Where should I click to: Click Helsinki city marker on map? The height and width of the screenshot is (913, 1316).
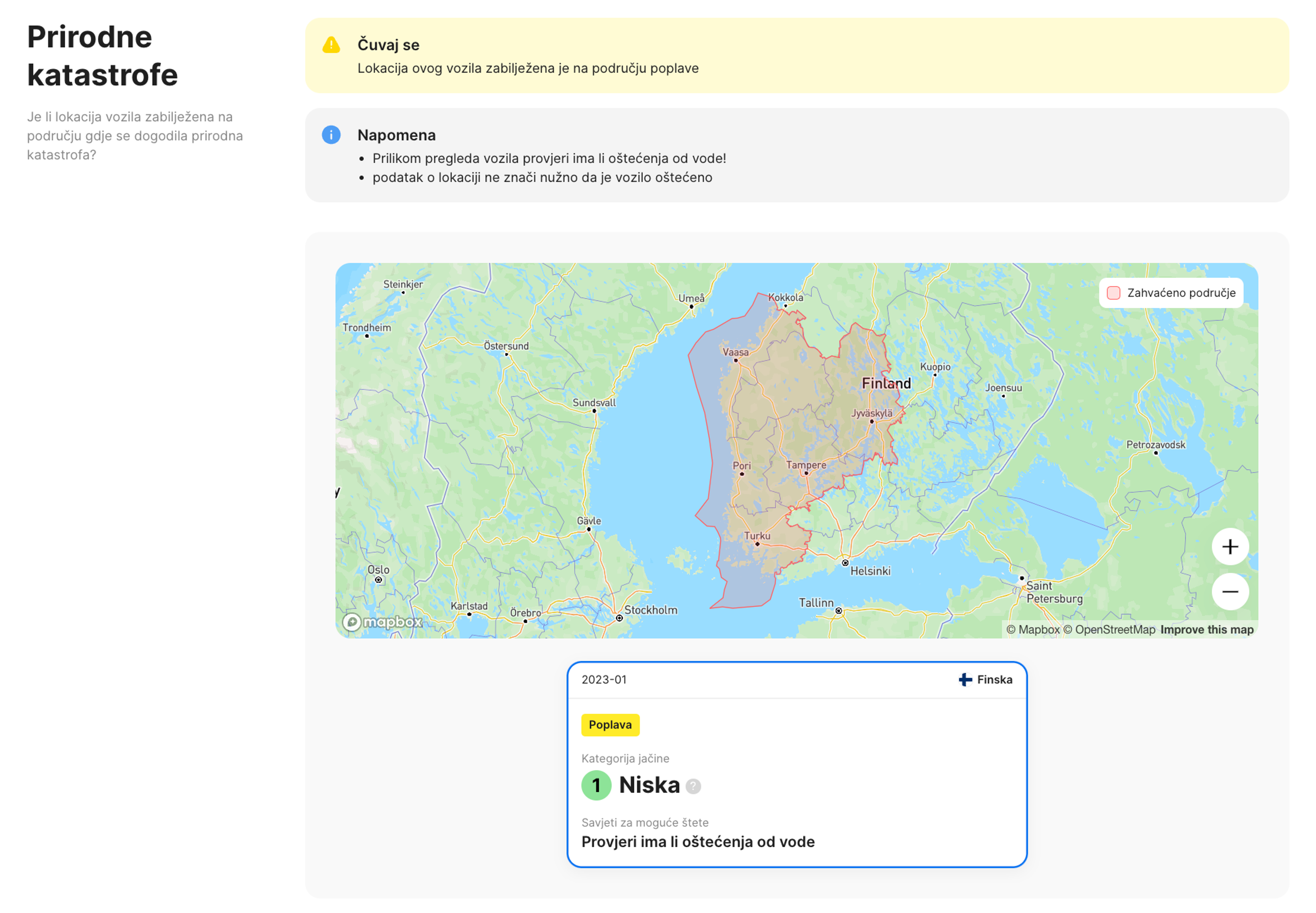[x=845, y=563]
